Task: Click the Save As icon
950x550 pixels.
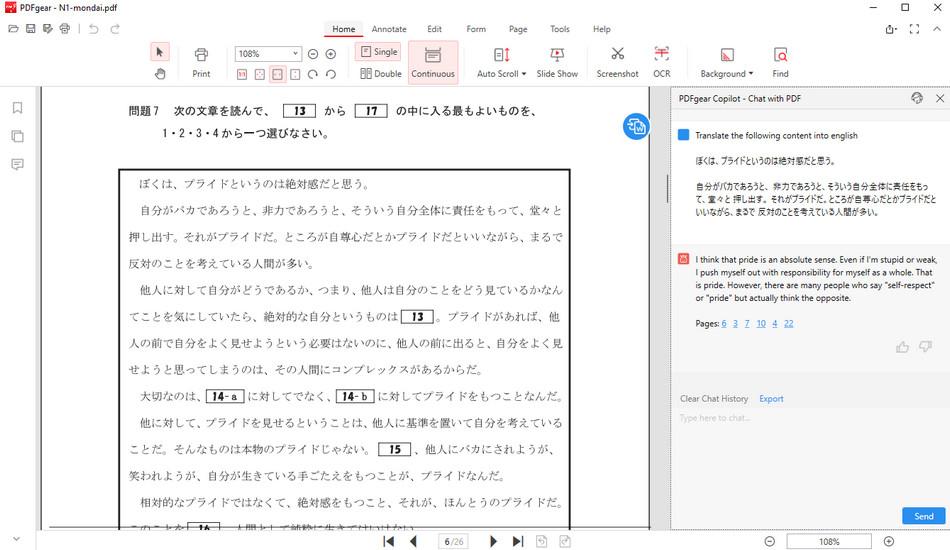Action: point(47,28)
